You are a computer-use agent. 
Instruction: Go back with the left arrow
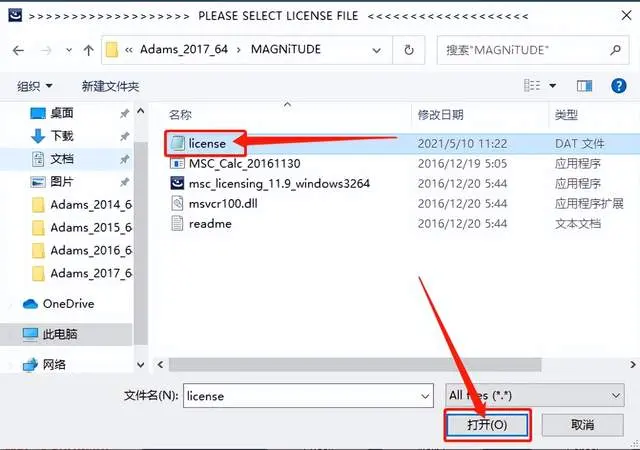[x=18, y=50]
